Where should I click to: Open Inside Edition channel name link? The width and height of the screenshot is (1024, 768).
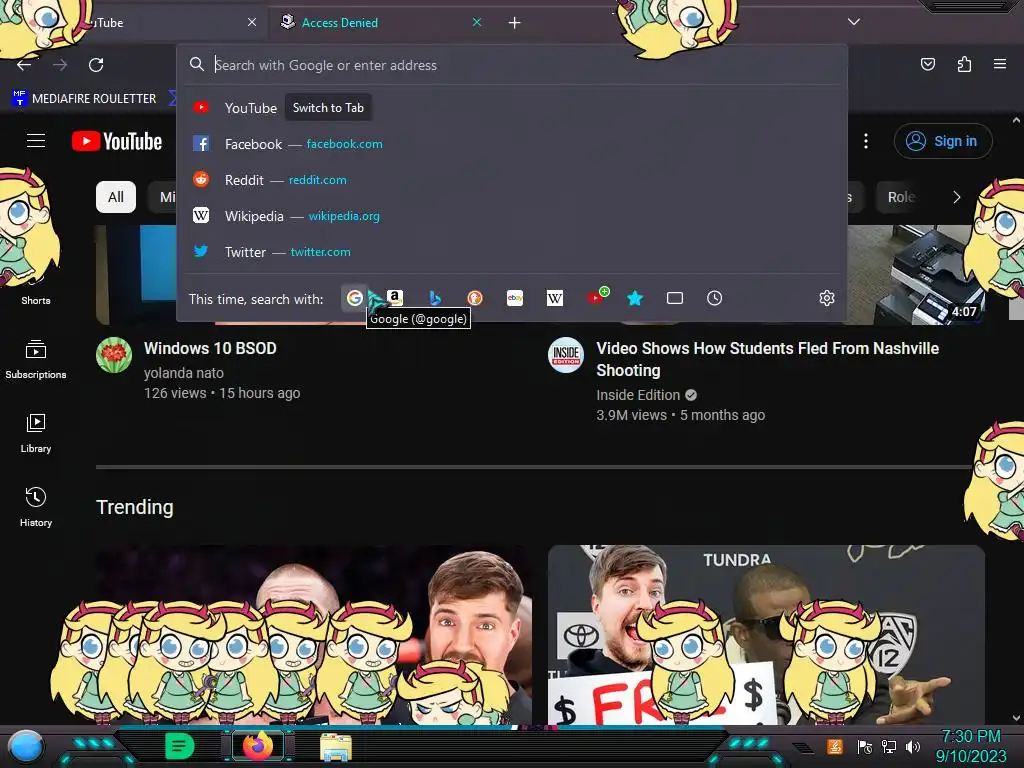coord(638,395)
